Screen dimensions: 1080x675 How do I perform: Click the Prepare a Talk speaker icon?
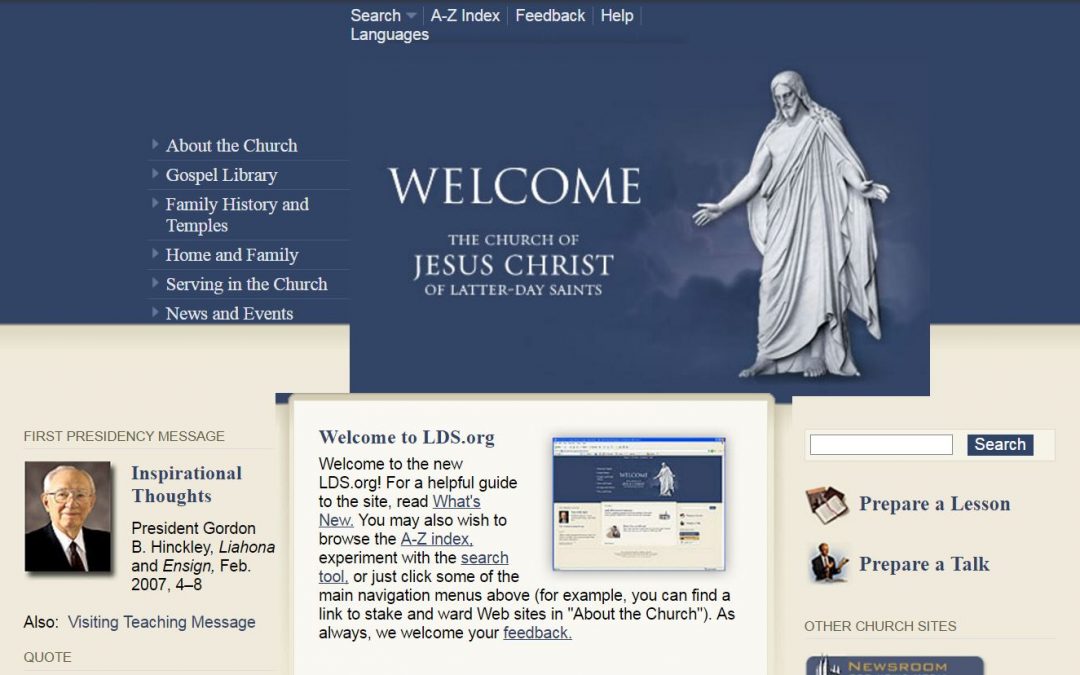click(x=827, y=563)
